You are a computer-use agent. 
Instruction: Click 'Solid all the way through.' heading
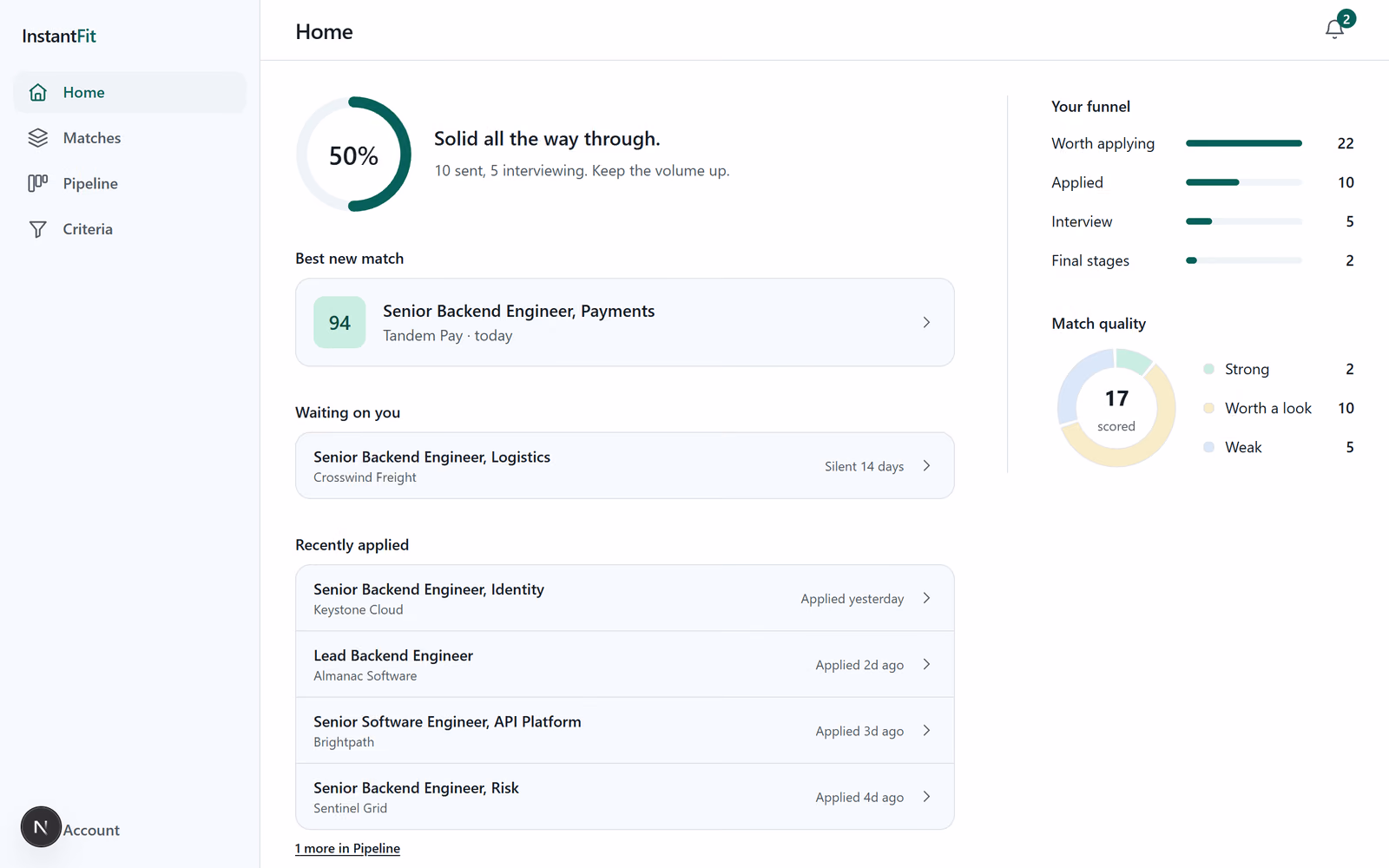547,139
